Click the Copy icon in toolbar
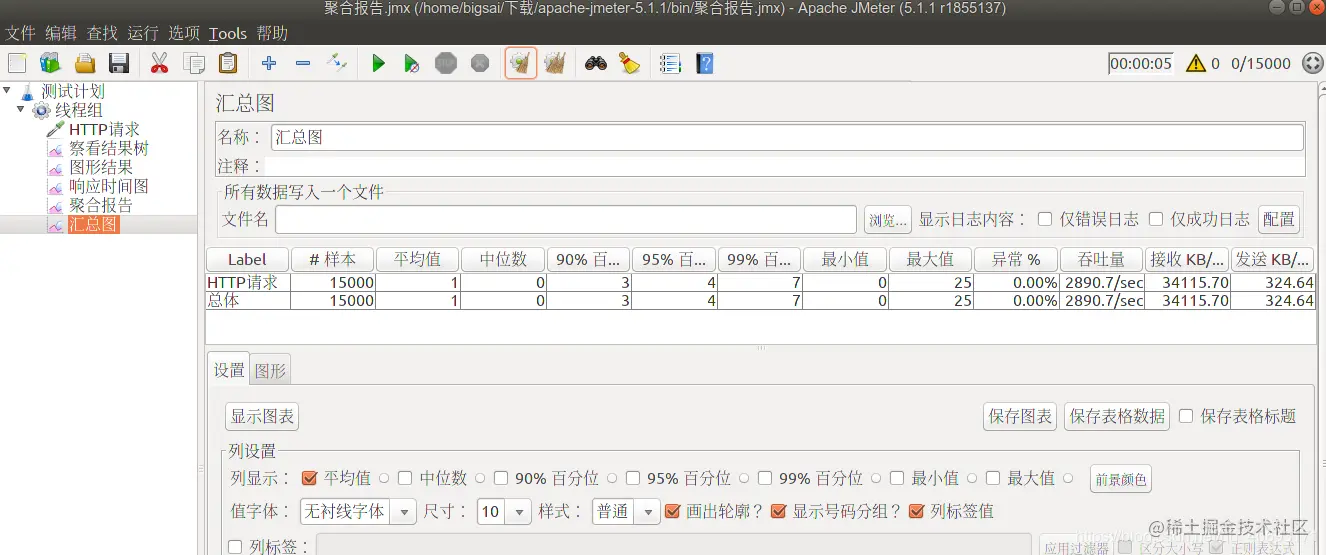This screenshot has width=1326, height=555. tap(194, 64)
